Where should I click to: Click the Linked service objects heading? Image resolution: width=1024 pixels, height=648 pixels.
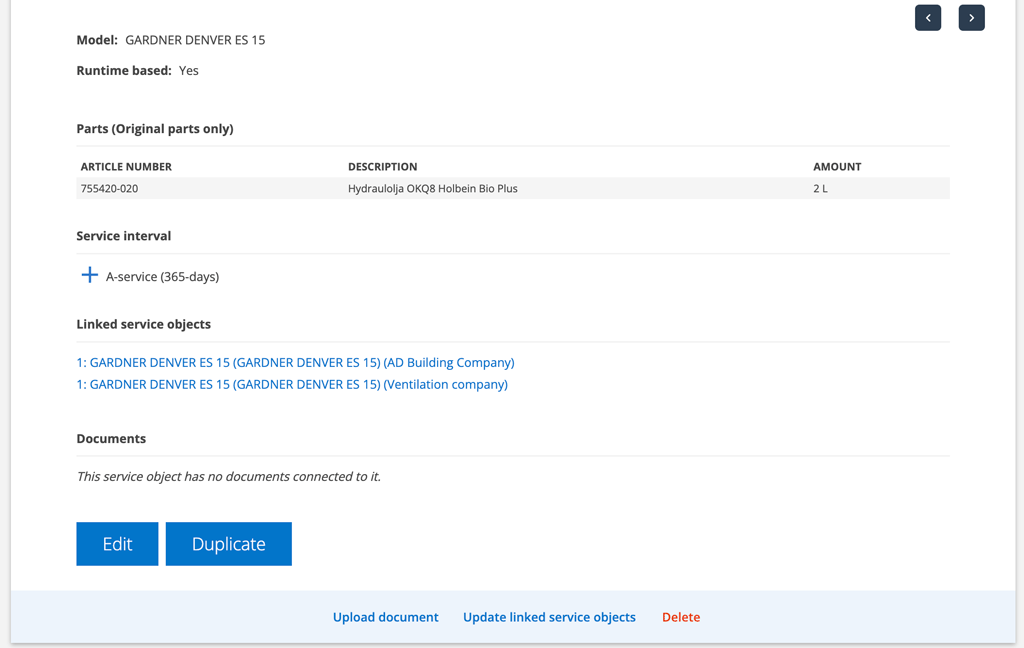144,325
